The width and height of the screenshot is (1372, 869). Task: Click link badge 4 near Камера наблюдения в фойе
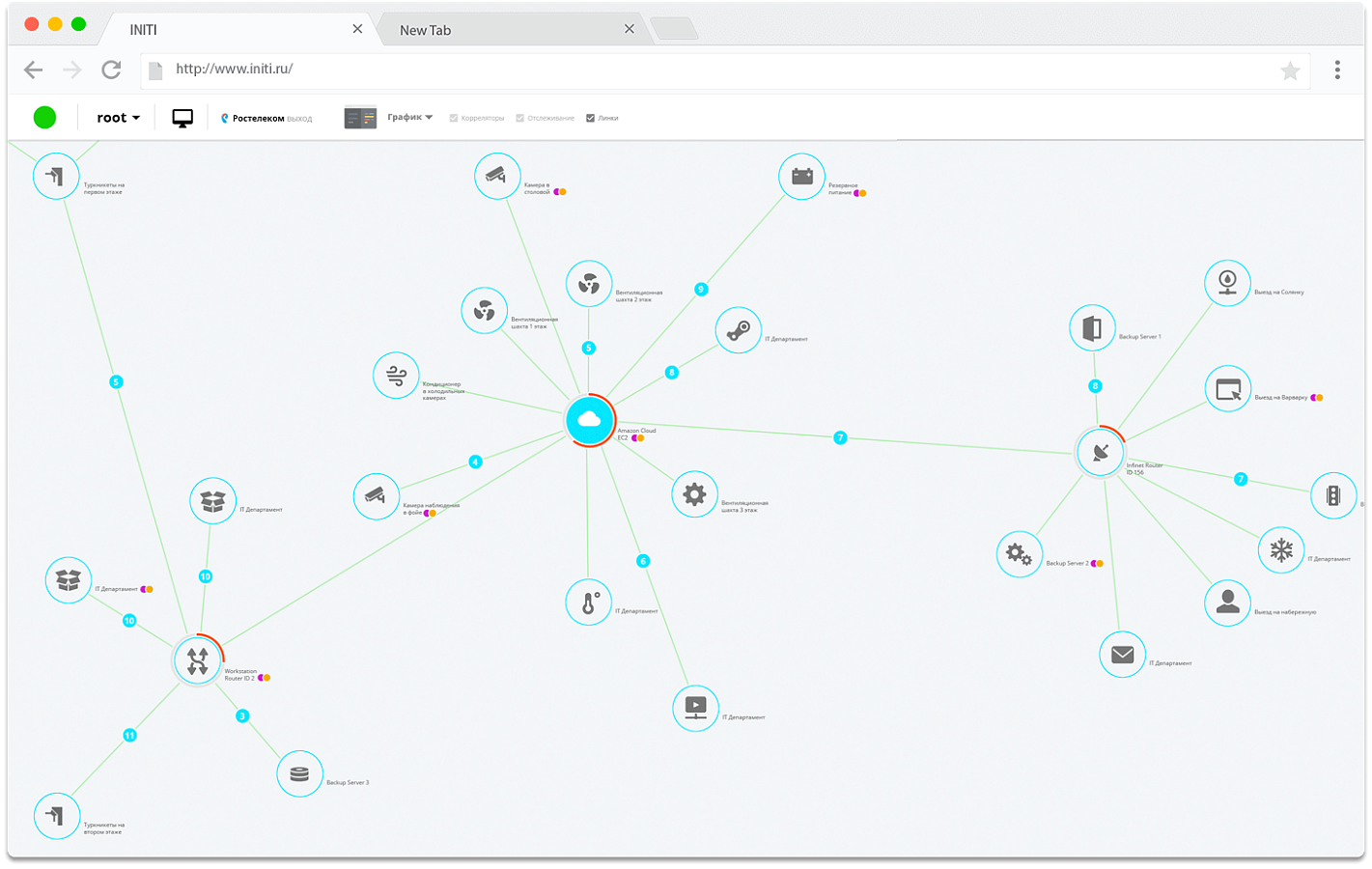point(475,462)
